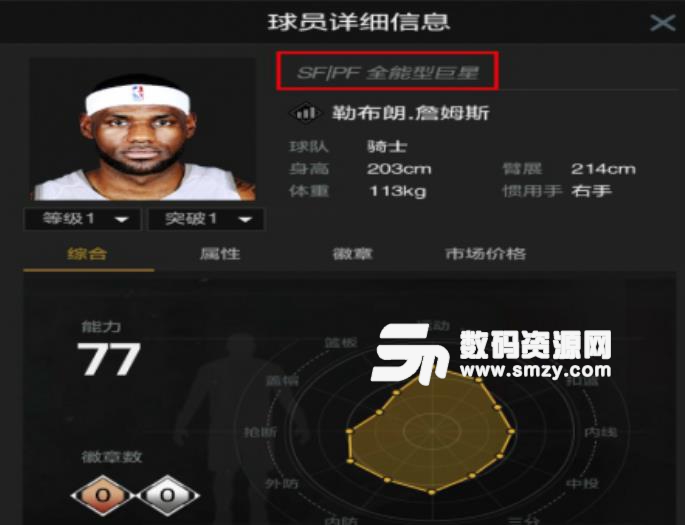Open the 突破1 breakthrough dropdown

tap(206, 219)
